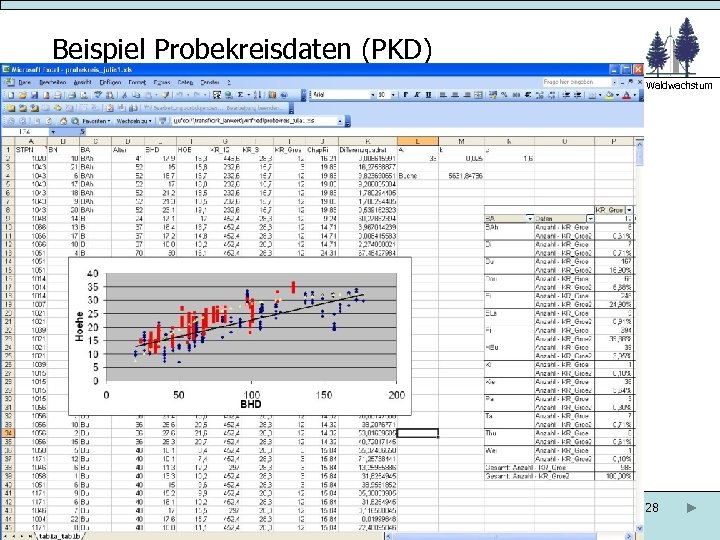Open the Wechseln zu dropdown
The width and height of the screenshot is (720, 540).
[x=134, y=121]
